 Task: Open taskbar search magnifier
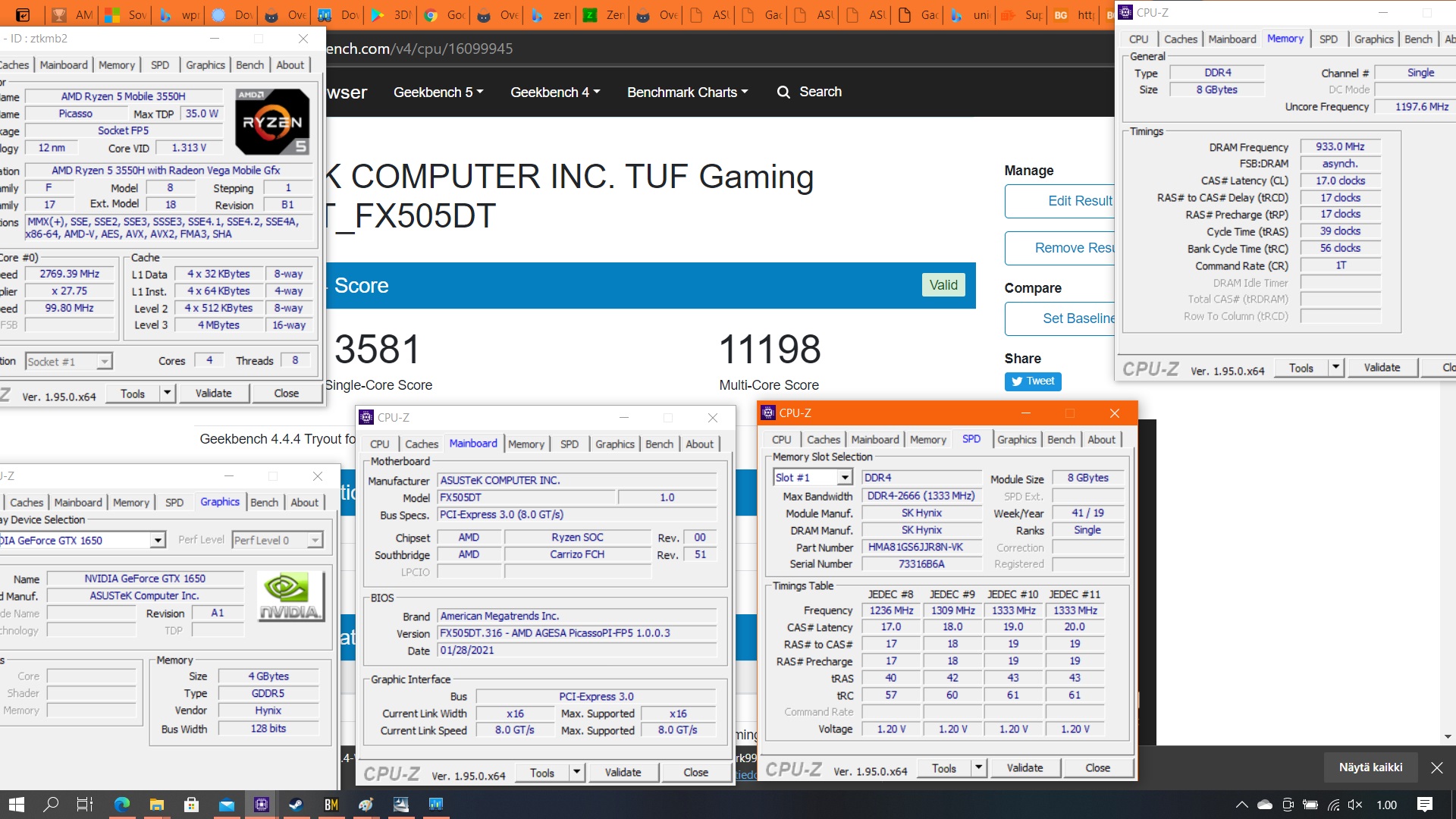click(51, 805)
